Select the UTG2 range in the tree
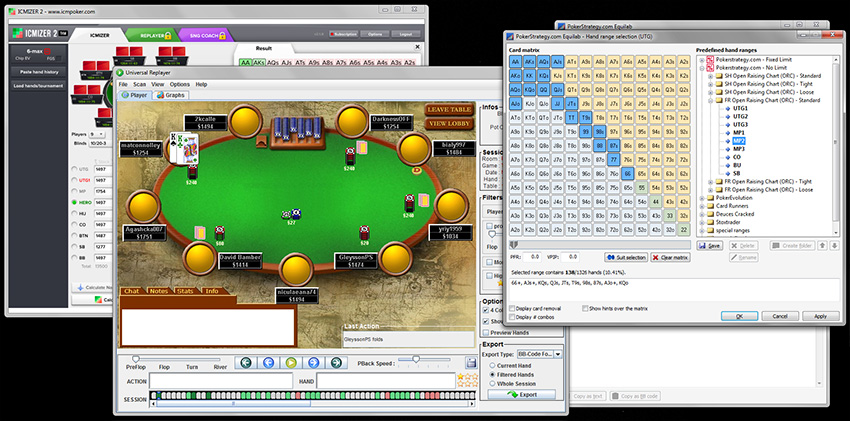 740,116
